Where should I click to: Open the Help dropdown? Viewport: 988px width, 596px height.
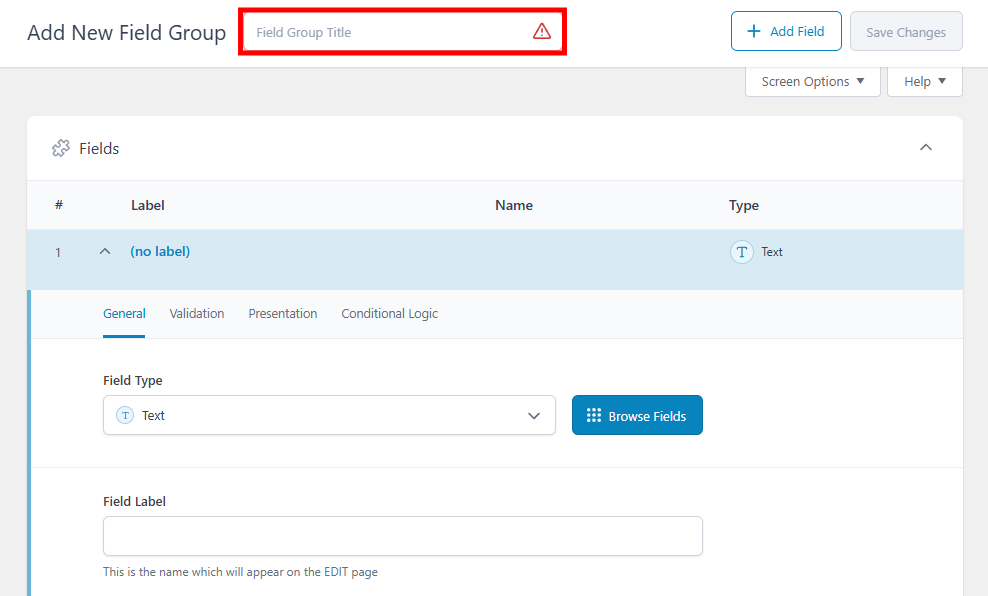pos(924,82)
